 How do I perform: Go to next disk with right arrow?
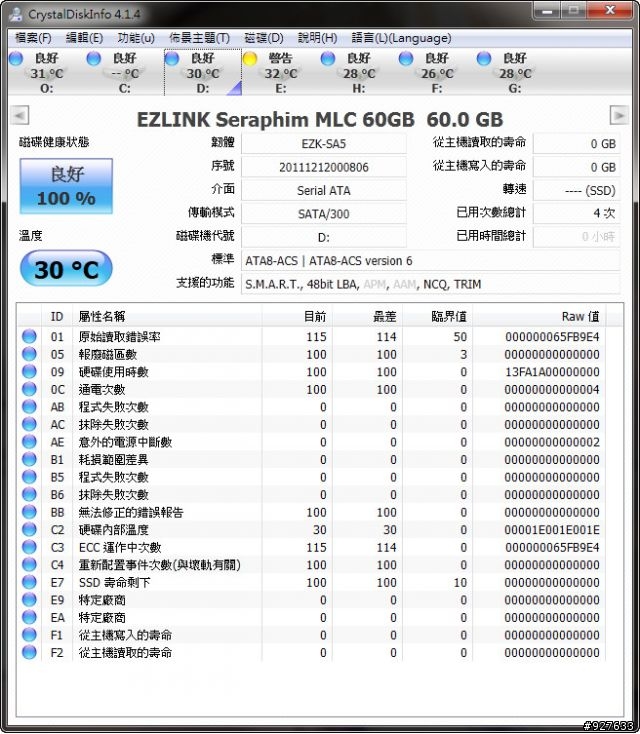(x=619, y=115)
